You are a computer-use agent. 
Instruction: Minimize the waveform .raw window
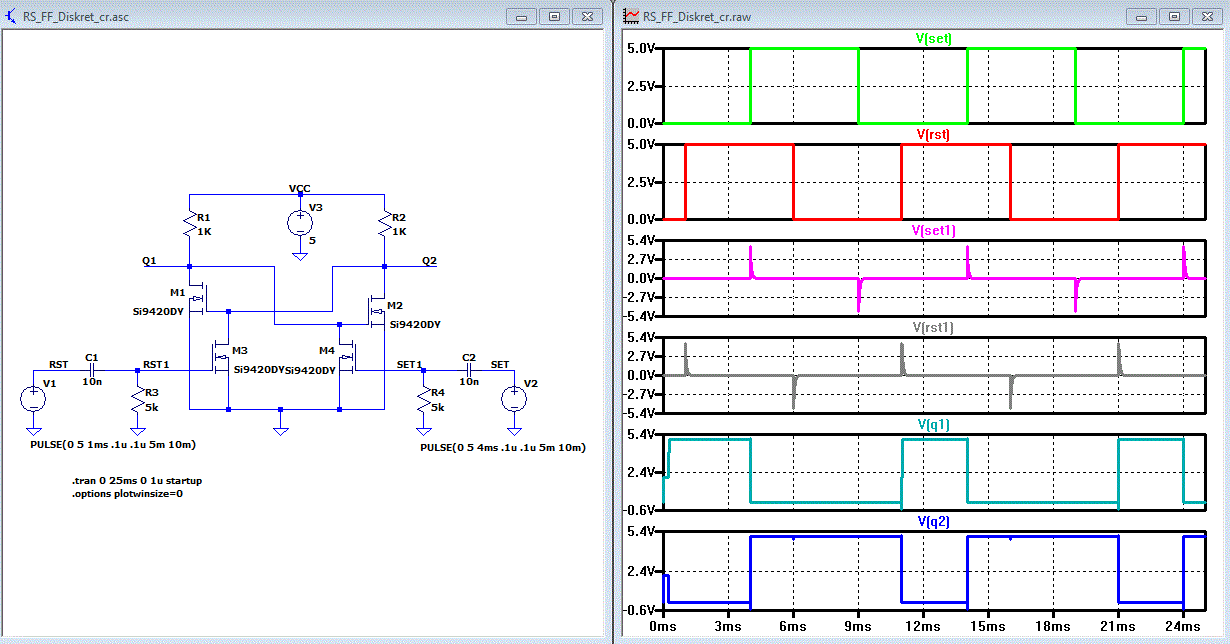[x=1143, y=17]
